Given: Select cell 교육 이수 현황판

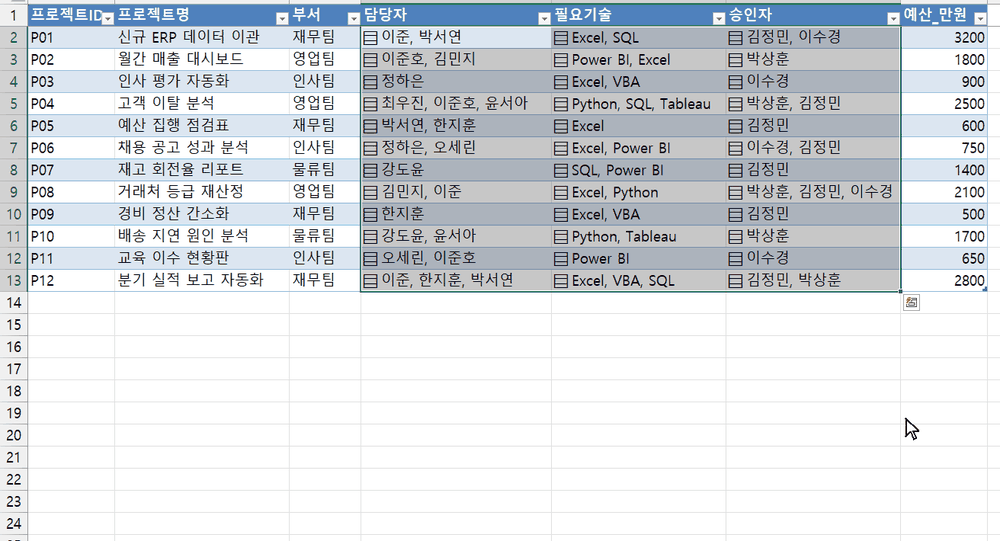Looking at the screenshot, I should (202, 258).
